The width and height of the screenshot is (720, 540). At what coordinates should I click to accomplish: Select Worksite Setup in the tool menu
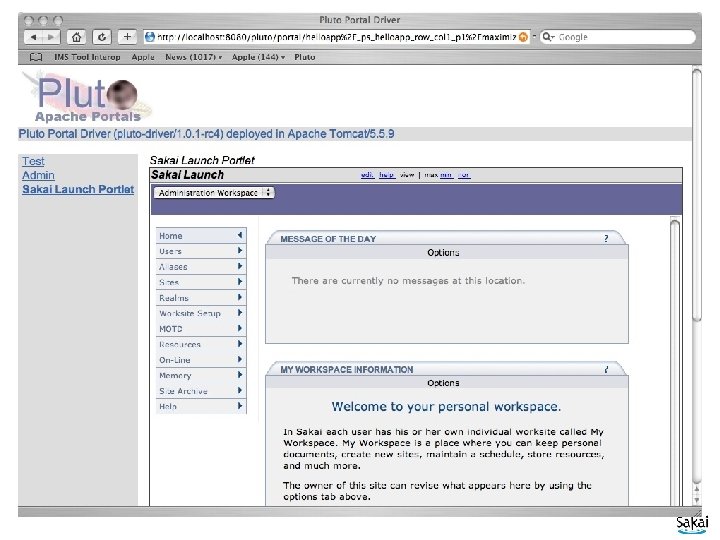click(x=201, y=313)
